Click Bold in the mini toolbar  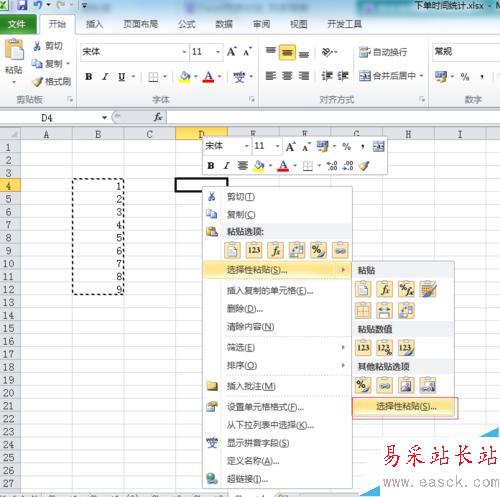[211, 166]
